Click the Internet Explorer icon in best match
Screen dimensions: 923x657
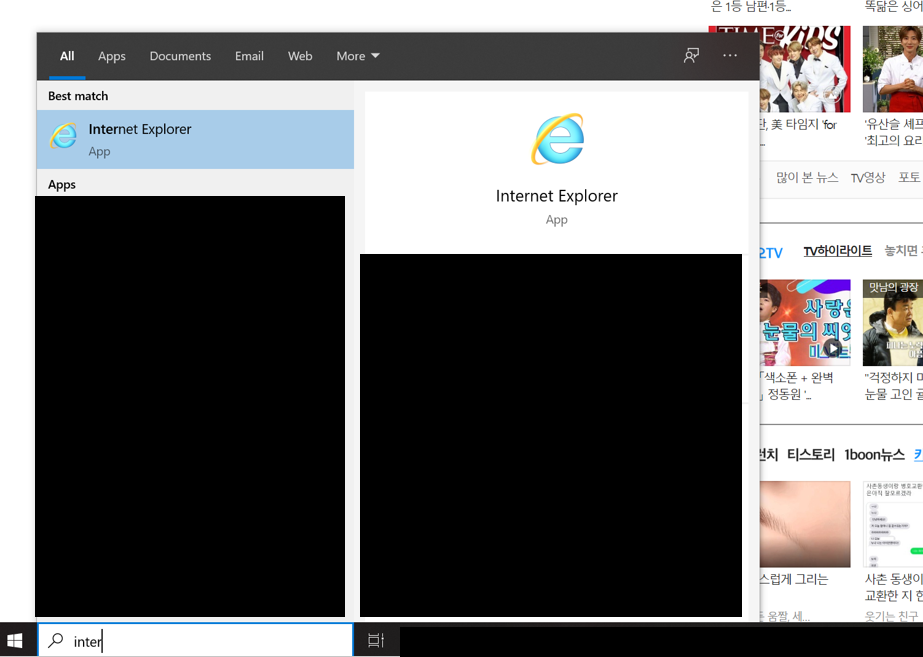coord(64,136)
